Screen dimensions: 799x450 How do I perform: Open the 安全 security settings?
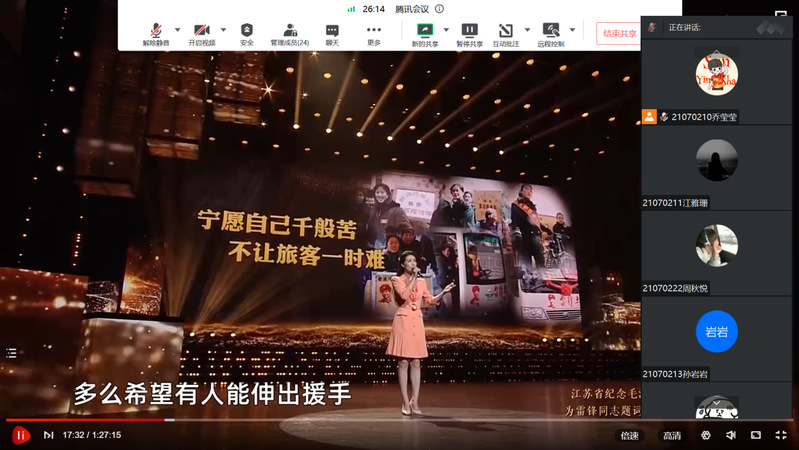pyautogui.click(x=247, y=31)
